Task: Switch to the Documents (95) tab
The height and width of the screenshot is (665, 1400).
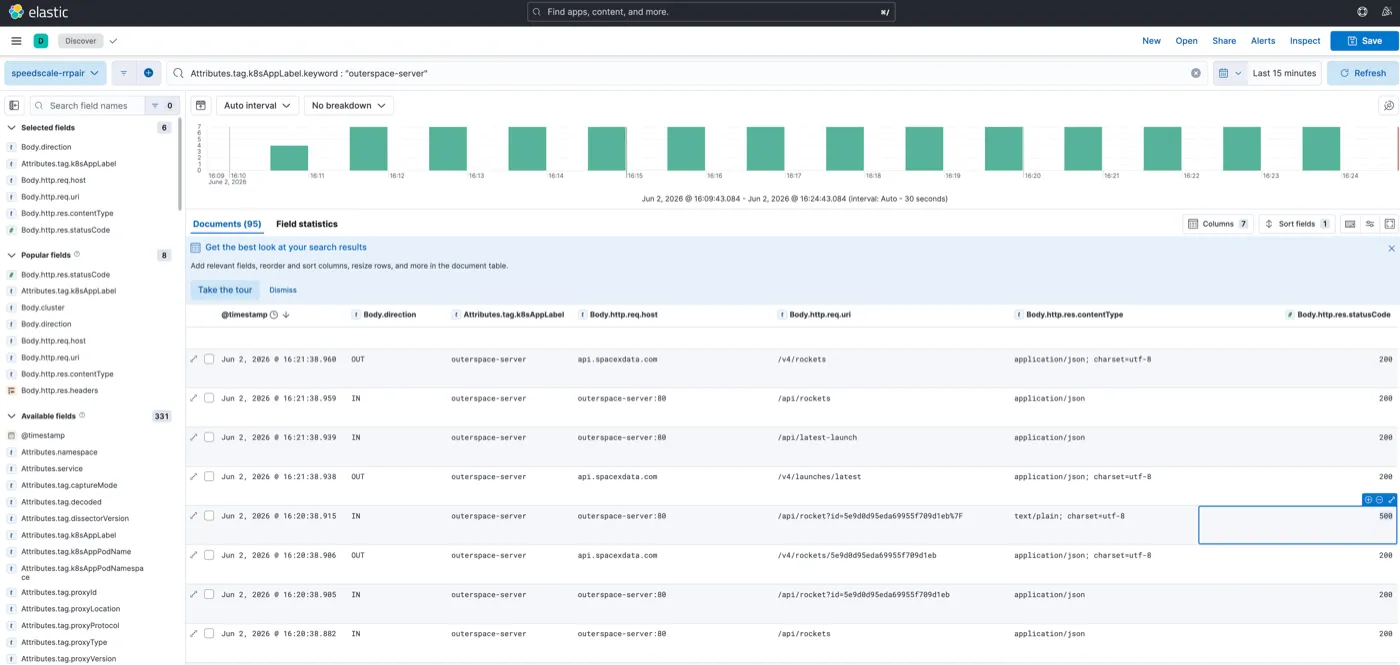Action: point(227,224)
